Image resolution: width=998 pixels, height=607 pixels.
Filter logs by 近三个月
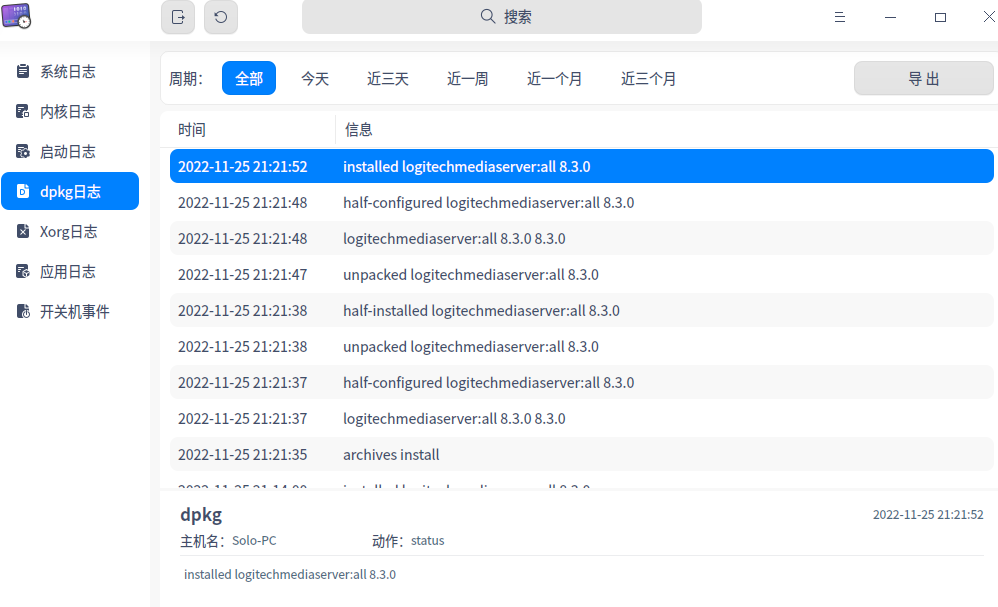click(648, 77)
